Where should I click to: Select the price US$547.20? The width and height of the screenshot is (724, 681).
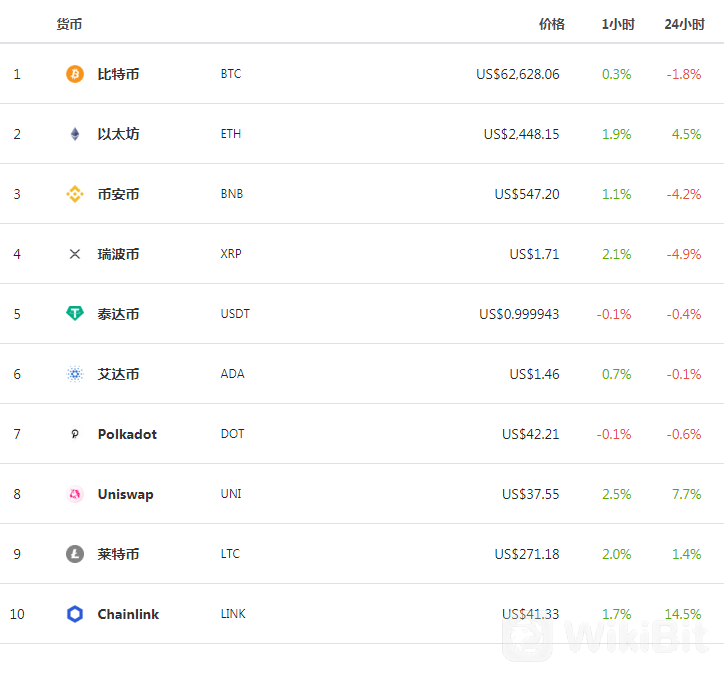[527, 194]
